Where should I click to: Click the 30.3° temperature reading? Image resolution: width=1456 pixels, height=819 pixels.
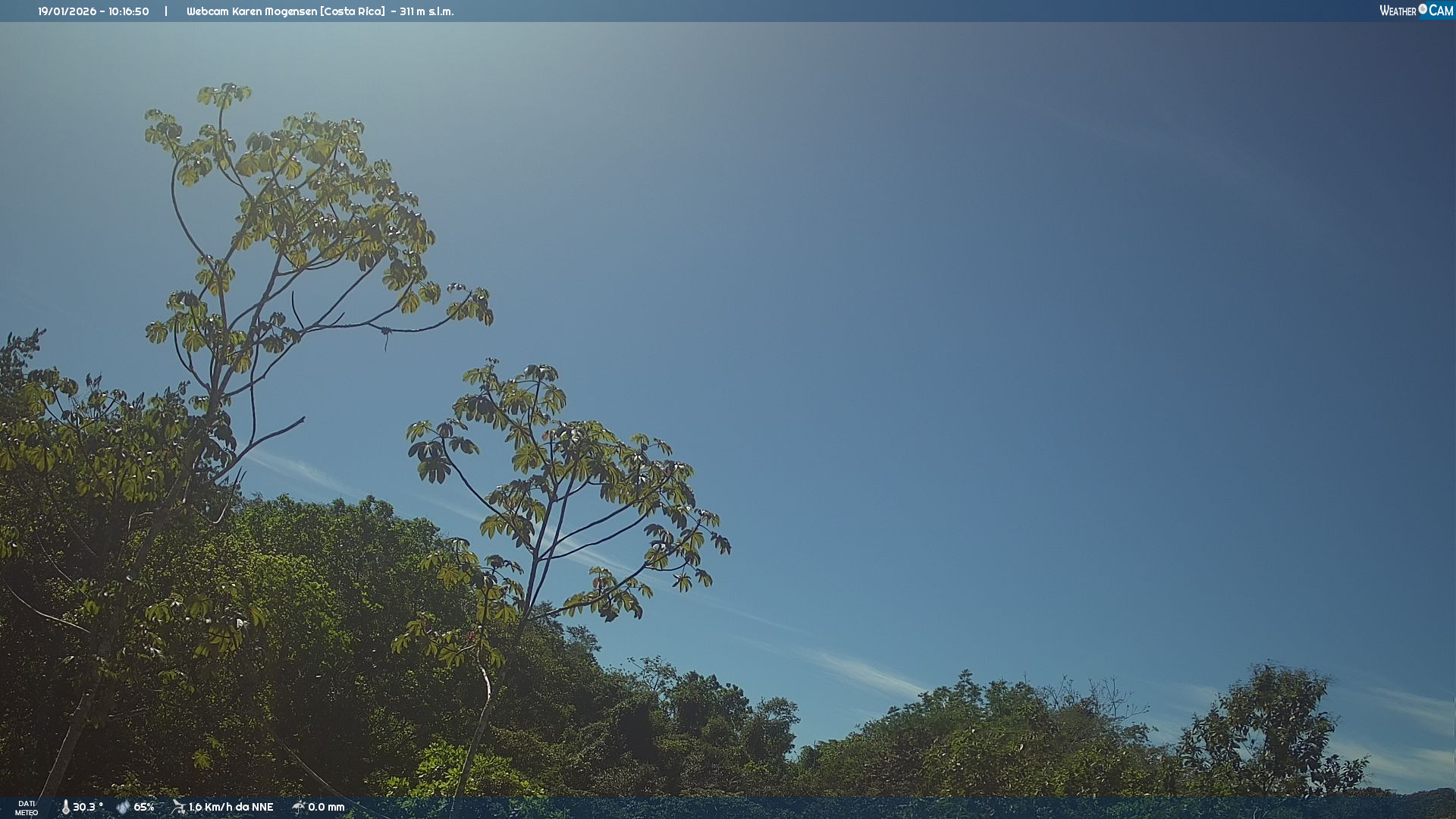(87, 807)
